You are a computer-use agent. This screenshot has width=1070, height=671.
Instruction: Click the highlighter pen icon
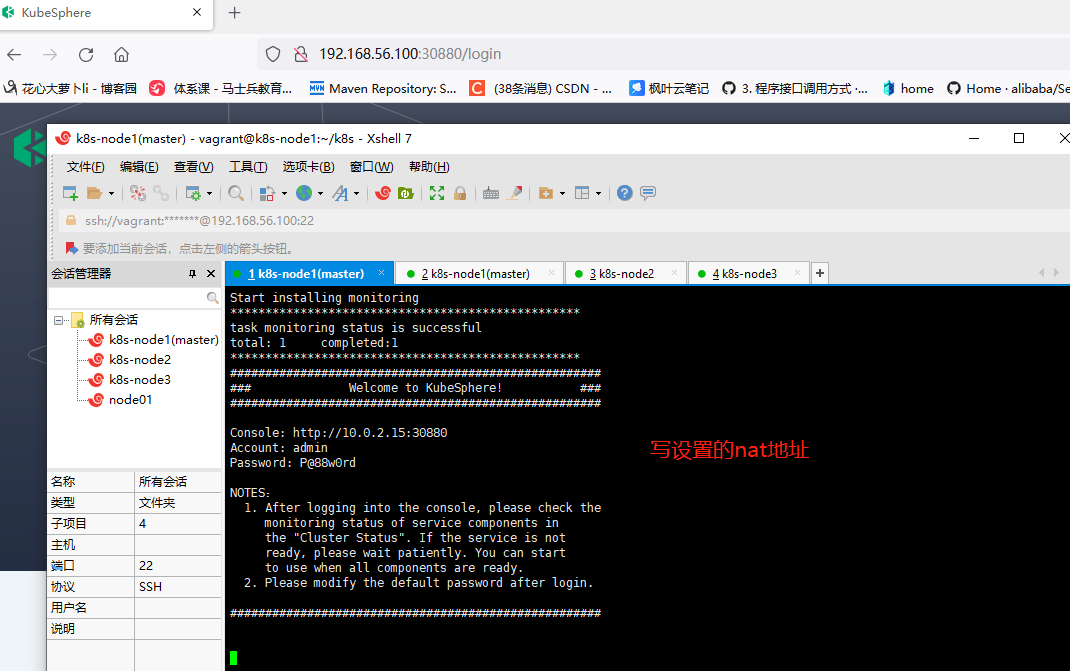pyautogui.click(x=515, y=193)
